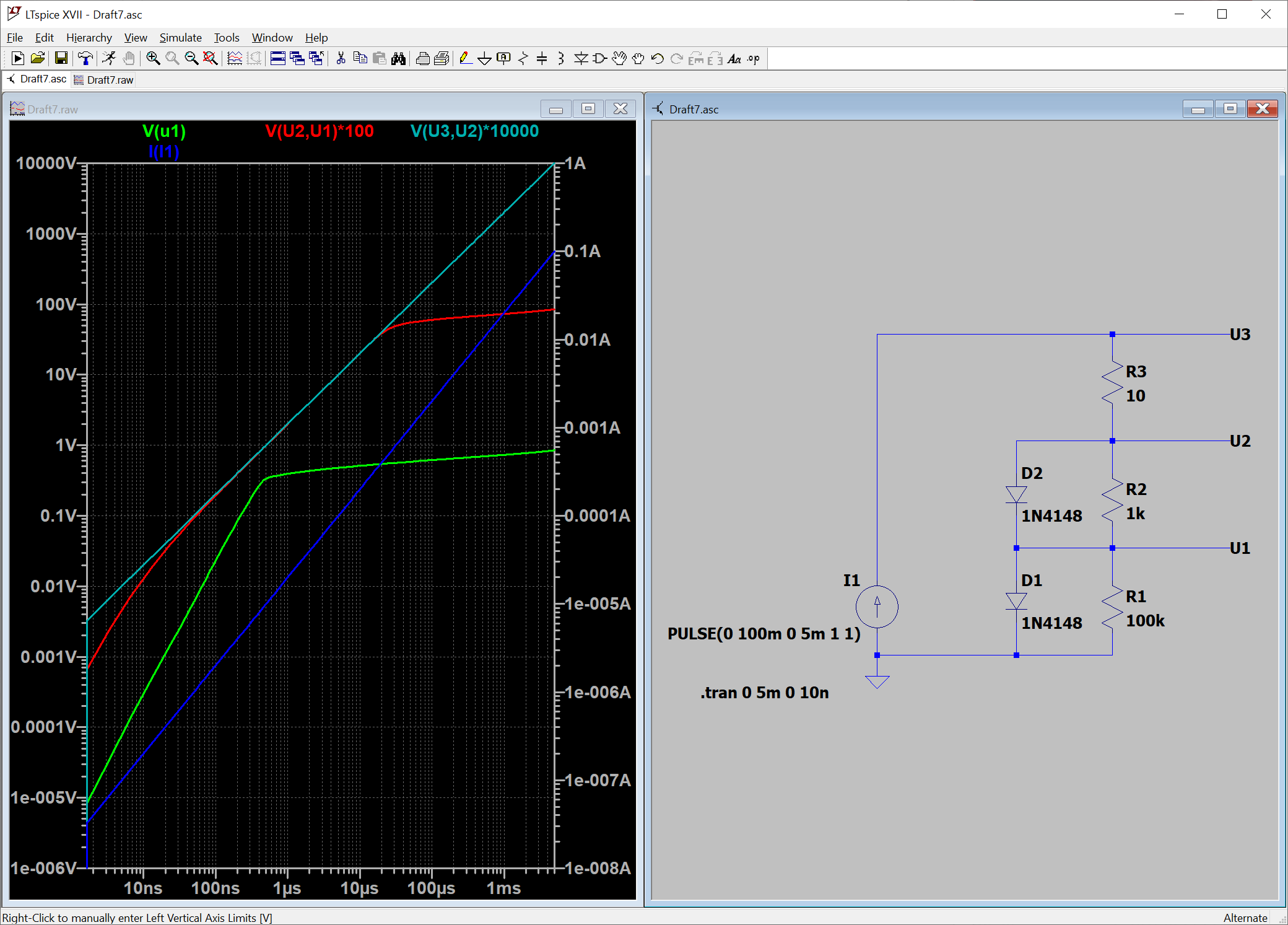Save the file with the floppy icon
This screenshot has height=925, width=1288.
click(61, 58)
